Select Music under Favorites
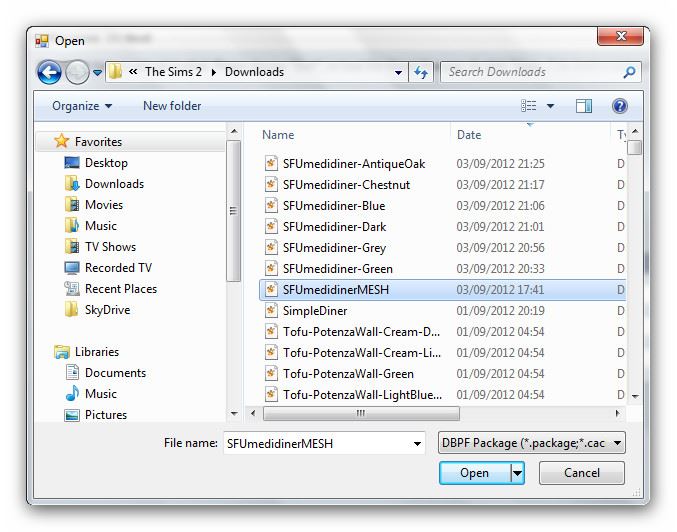Screen dimensions: 677x532 [101, 225]
